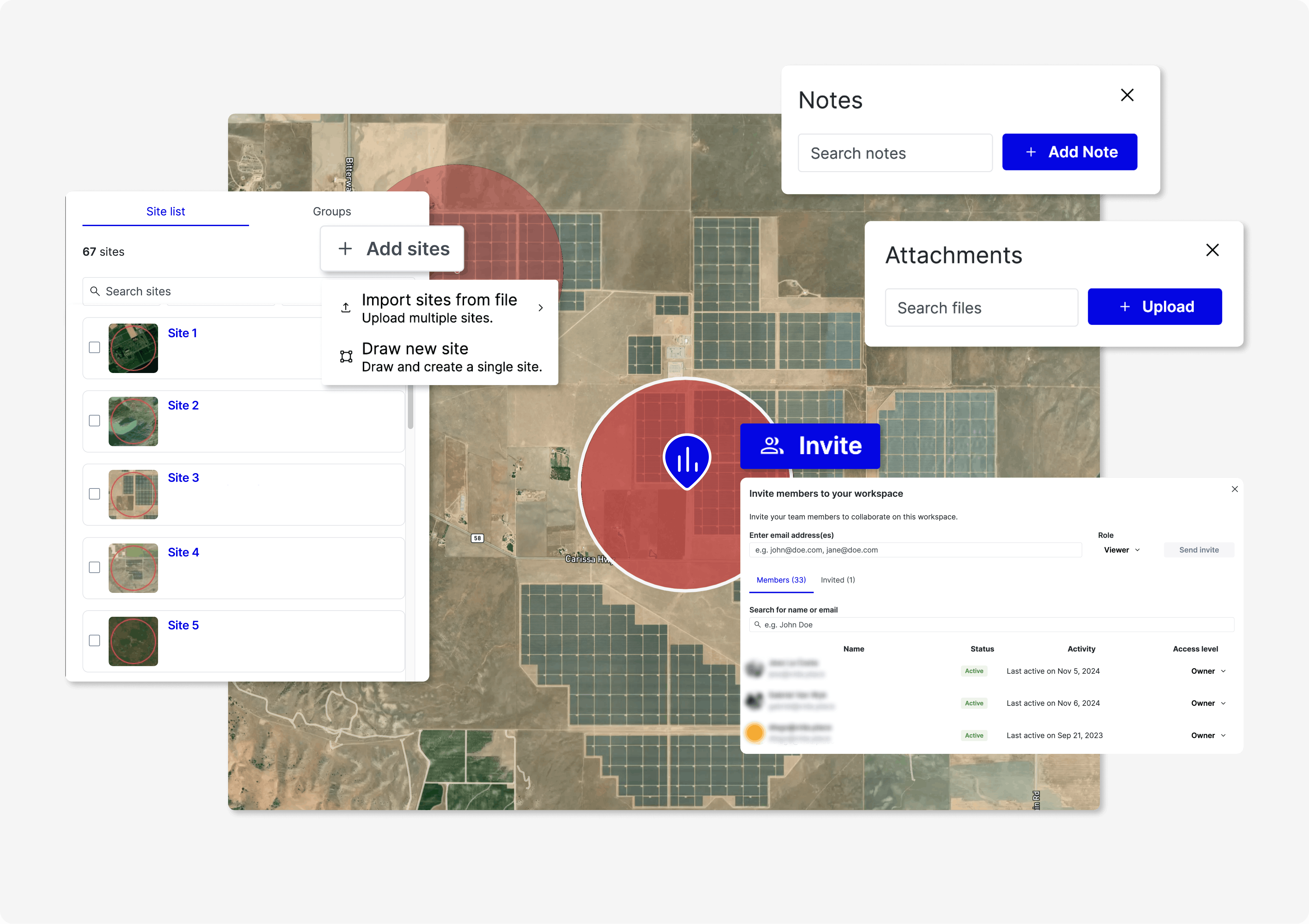Screen dimensions: 1309x924
Task: Switch to the Groups tab
Action: point(332,211)
